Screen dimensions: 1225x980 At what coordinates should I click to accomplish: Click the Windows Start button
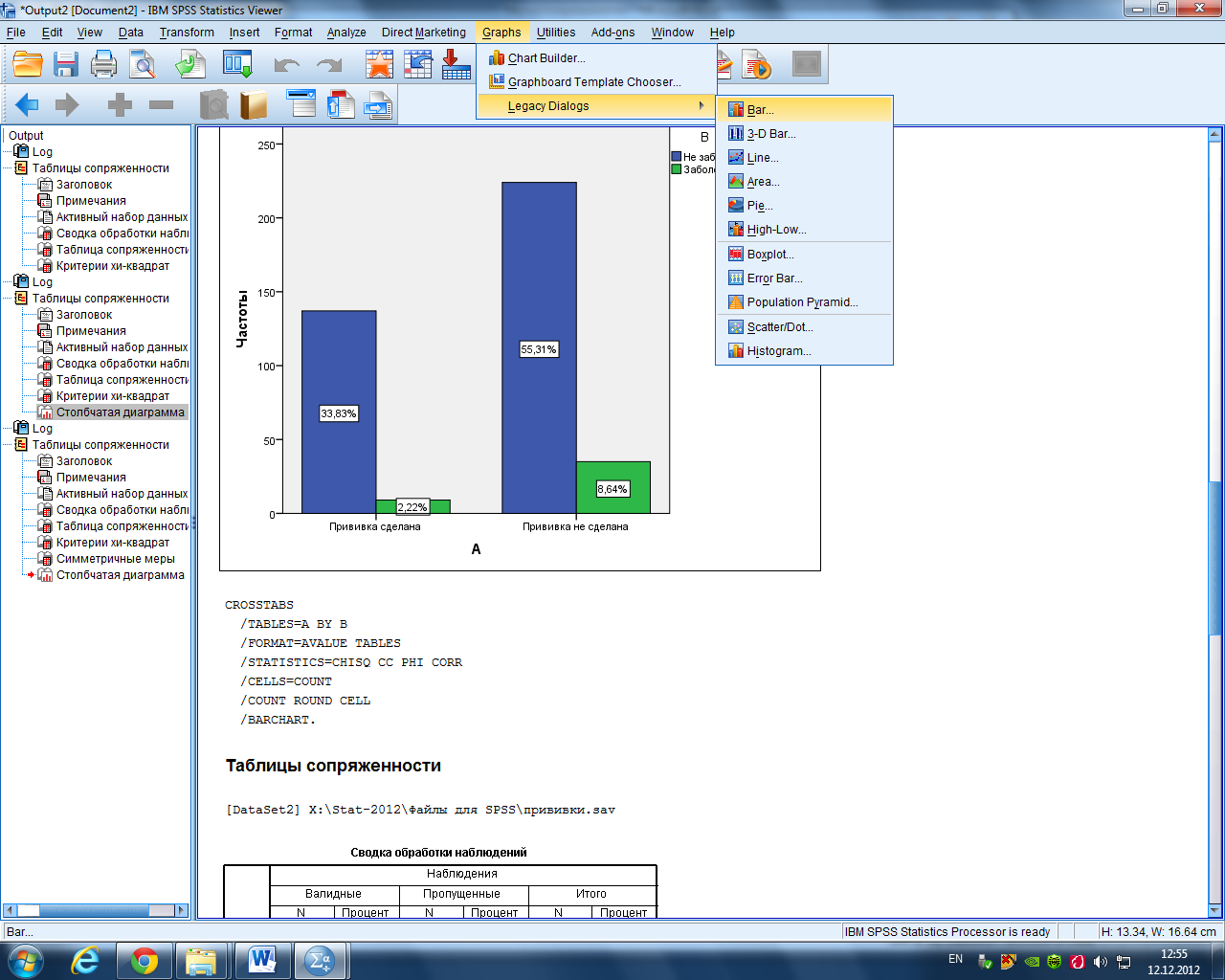click(x=25, y=961)
